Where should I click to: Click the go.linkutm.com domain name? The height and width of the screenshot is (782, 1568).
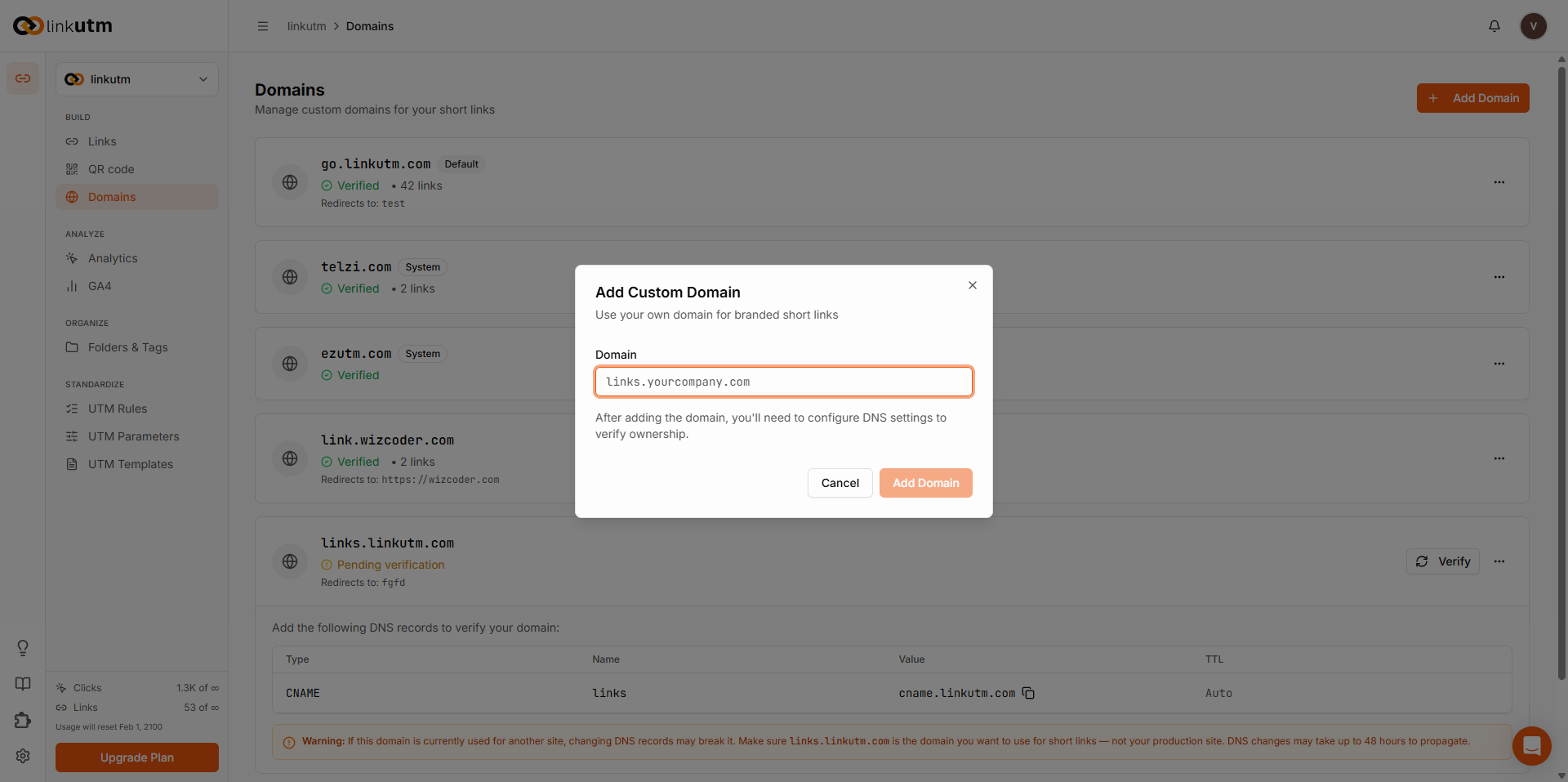(376, 164)
